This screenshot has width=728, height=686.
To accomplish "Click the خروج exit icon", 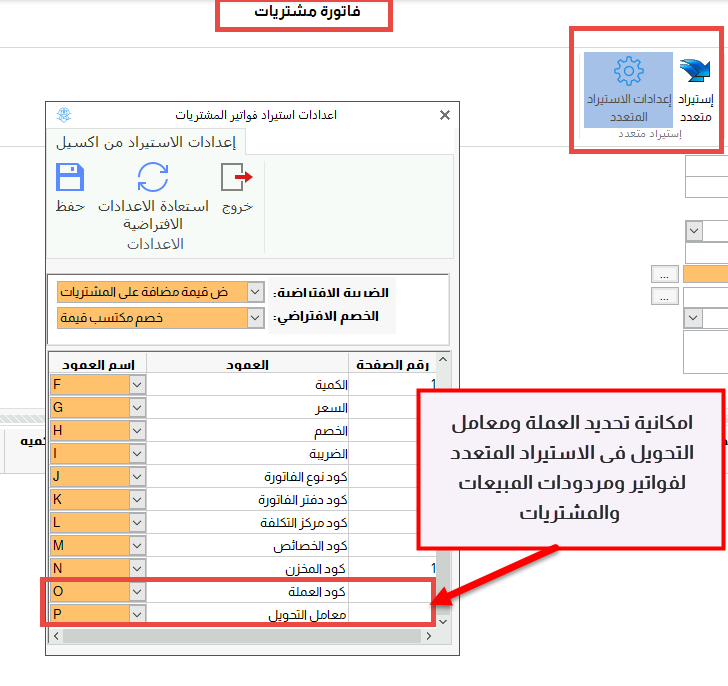I will pos(237,177).
